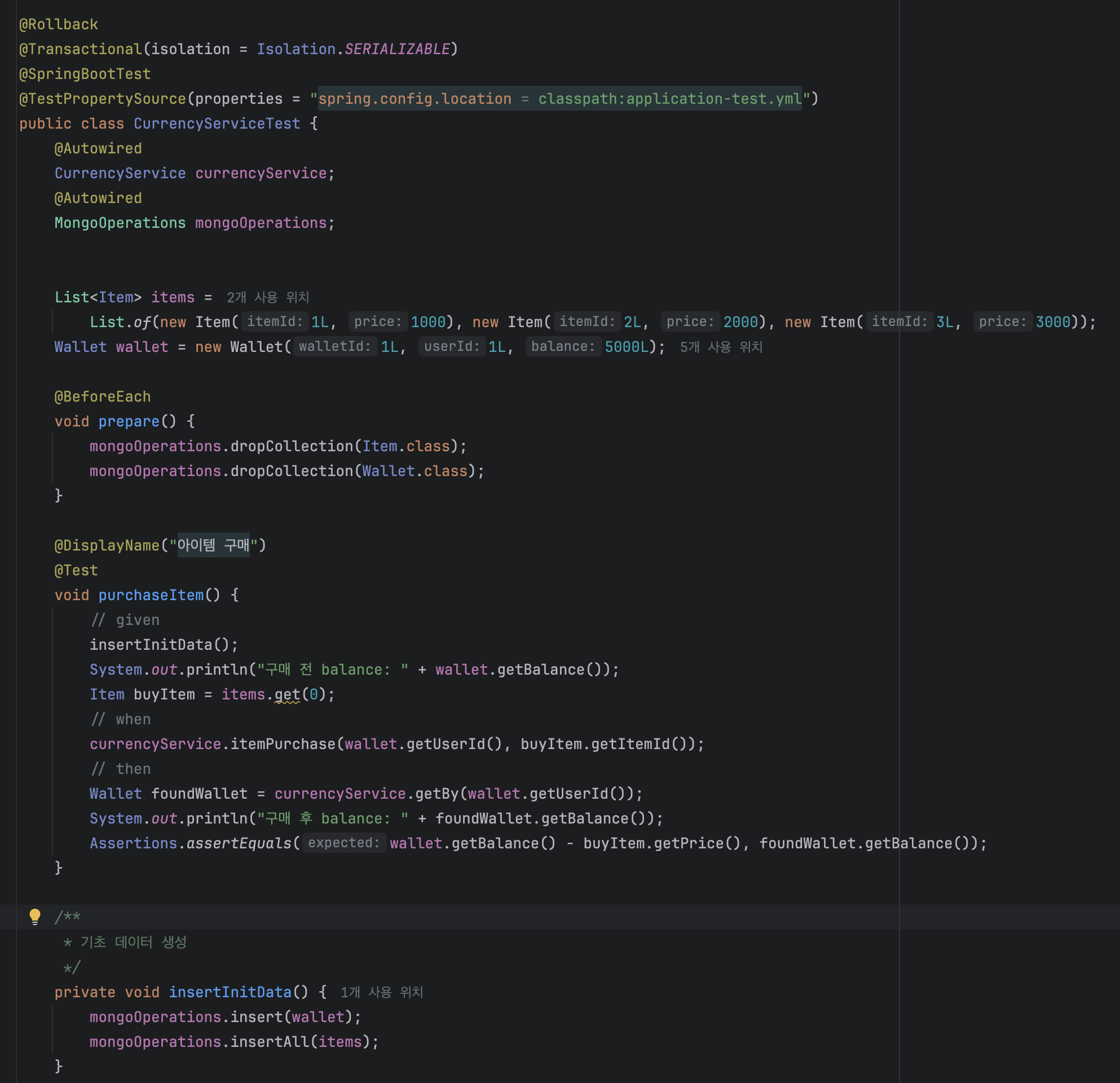Open the '2개 사용 위치' usages hint
This screenshot has width=1120, height=1083.
click(x=268, y=297)
